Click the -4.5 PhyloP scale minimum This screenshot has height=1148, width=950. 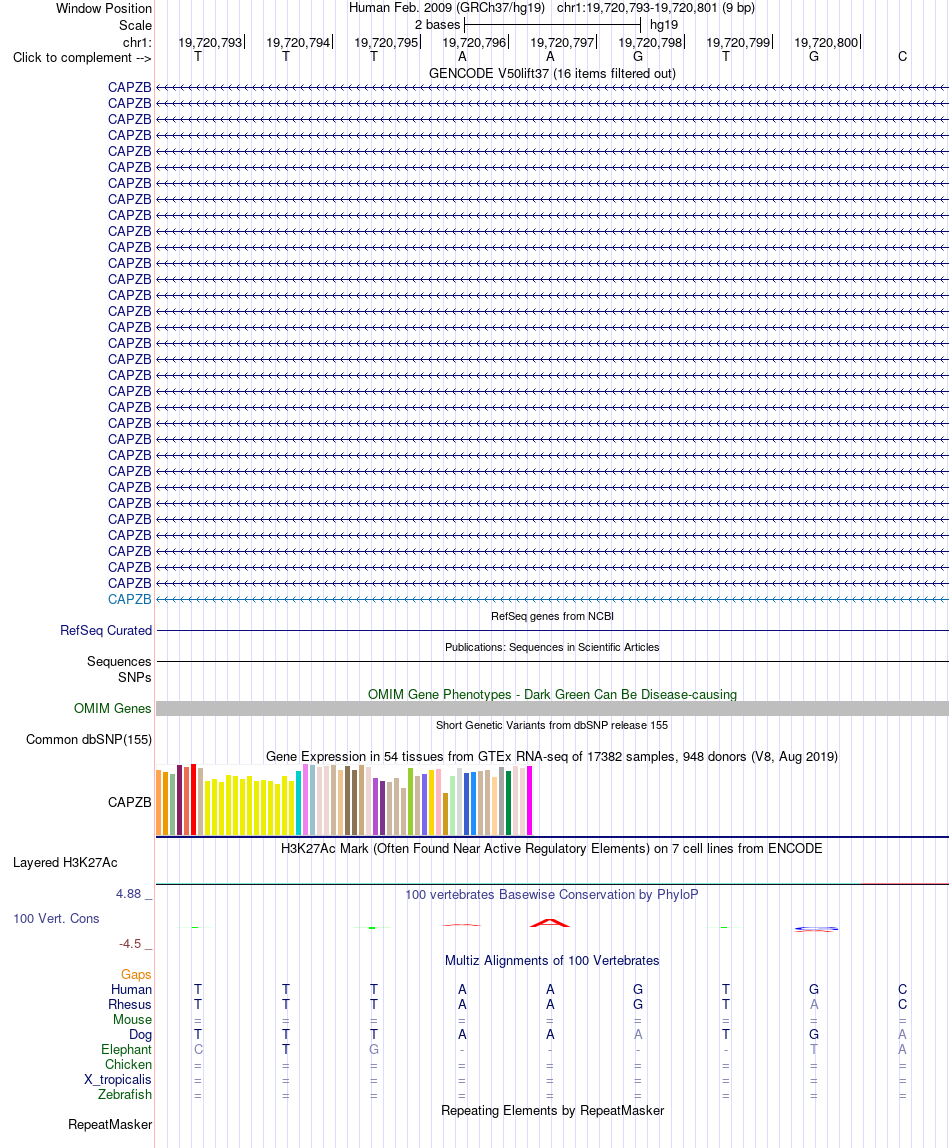[x=130, y=944]
